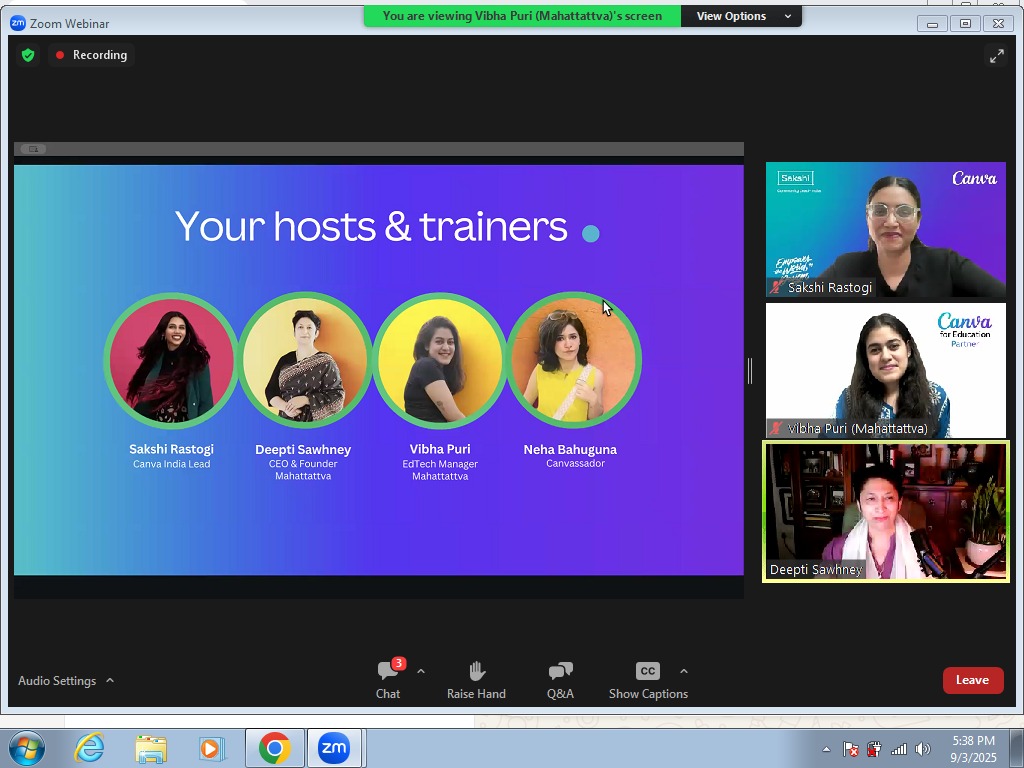Open the Windows Start menu
Image resolution: width=1024 pixels, height=768 pixels.
coord(27,748)
